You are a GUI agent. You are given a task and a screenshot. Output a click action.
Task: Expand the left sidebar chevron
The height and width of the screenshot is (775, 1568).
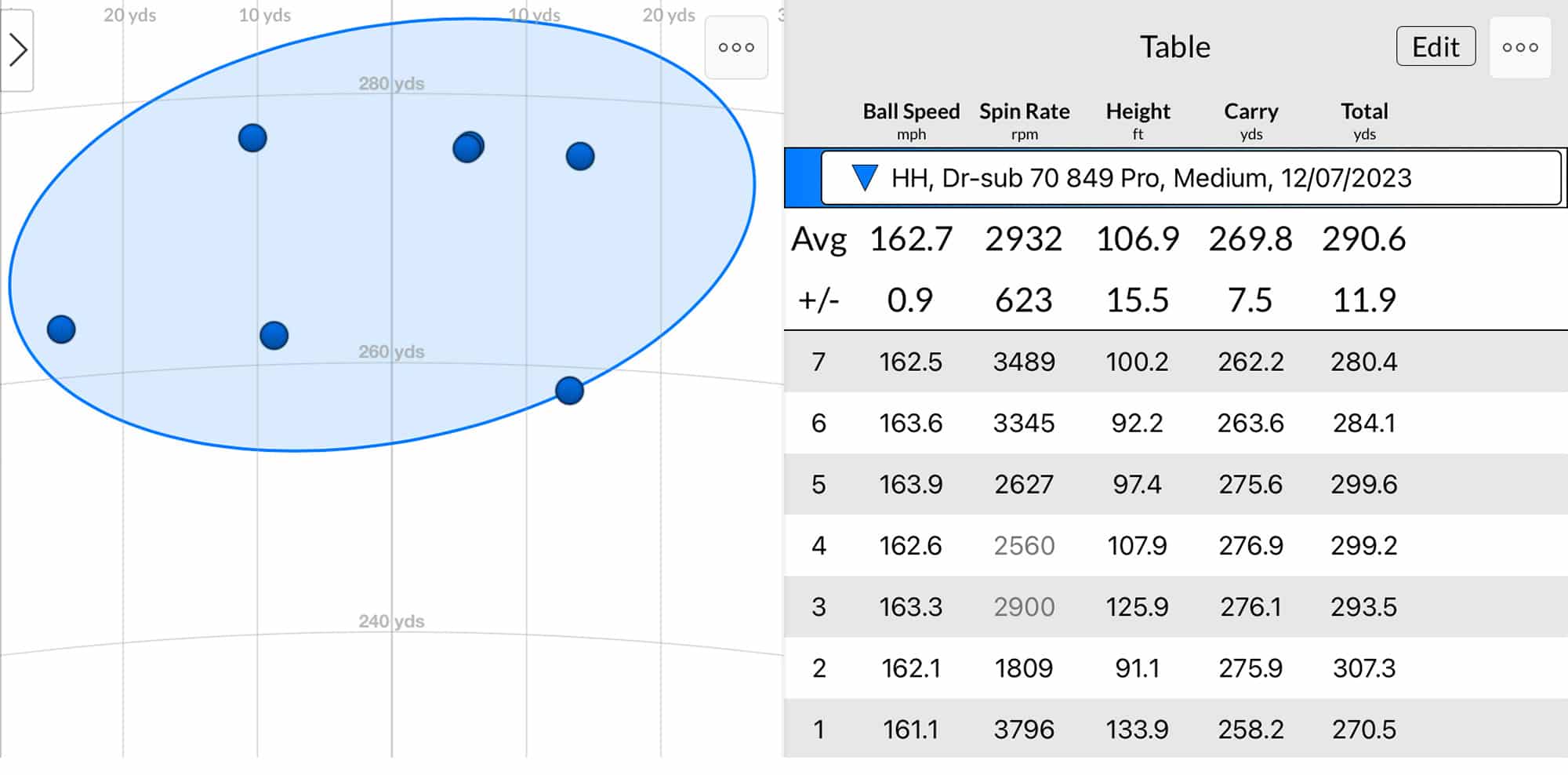(17, 50)
